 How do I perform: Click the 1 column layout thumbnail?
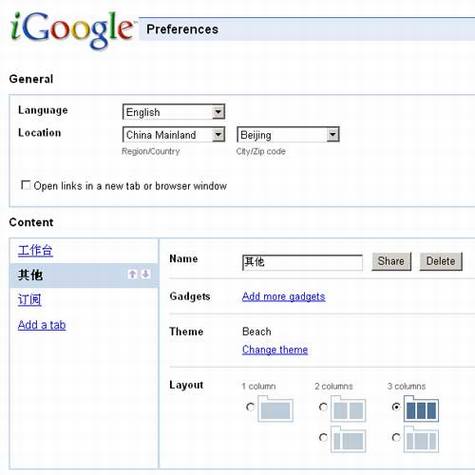(275, 409)
